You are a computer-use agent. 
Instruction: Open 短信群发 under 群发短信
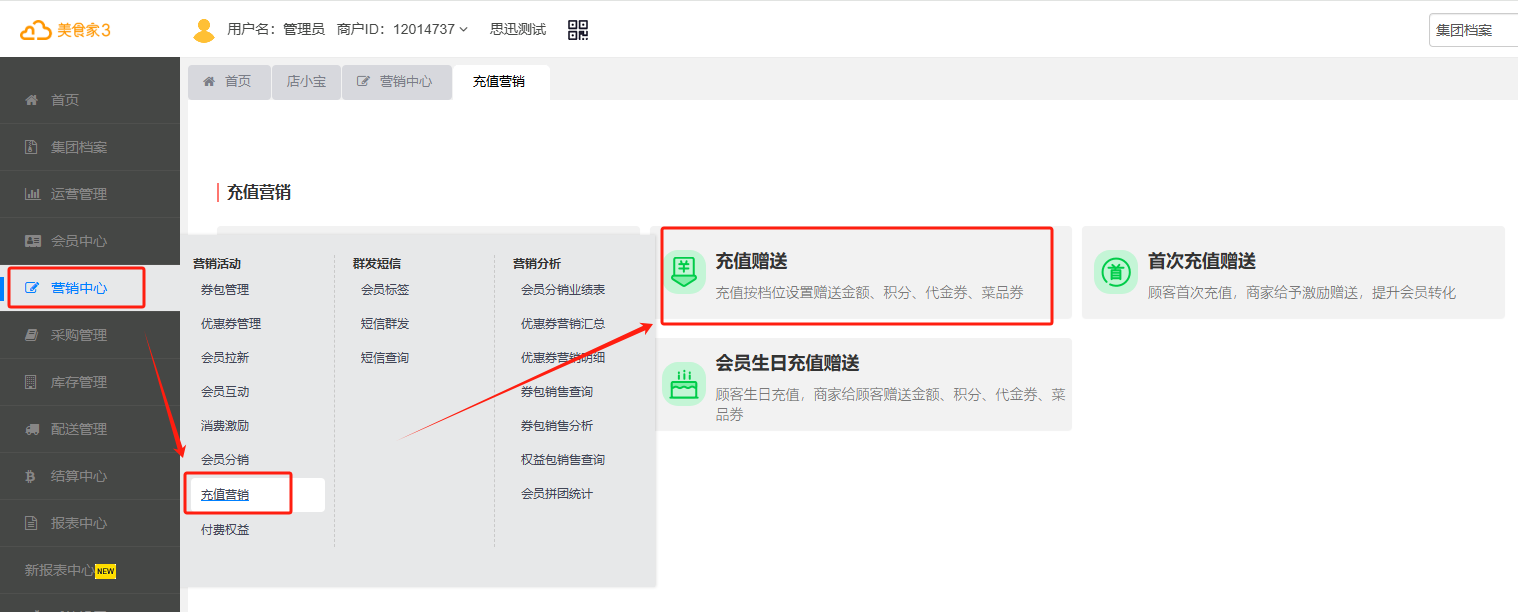pyautogui.click(x=385, y=324)
